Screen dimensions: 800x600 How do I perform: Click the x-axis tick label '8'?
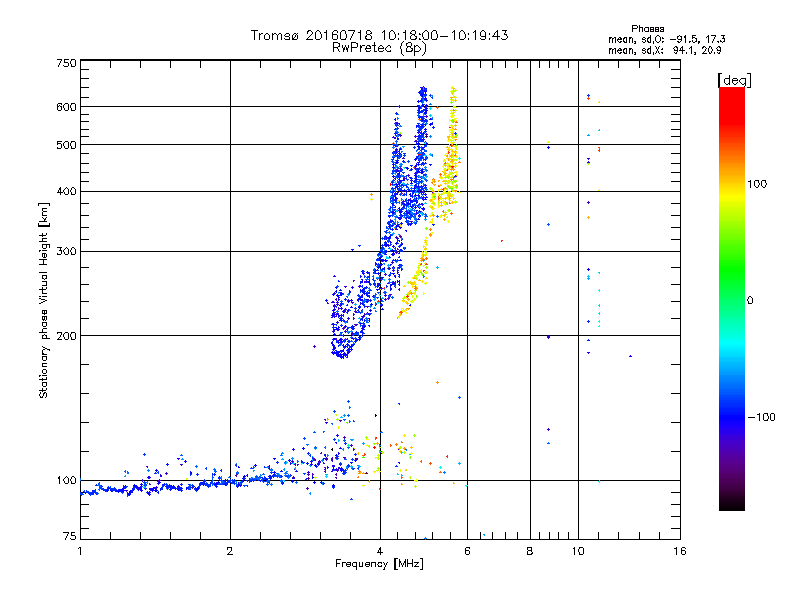coord(530,551)
